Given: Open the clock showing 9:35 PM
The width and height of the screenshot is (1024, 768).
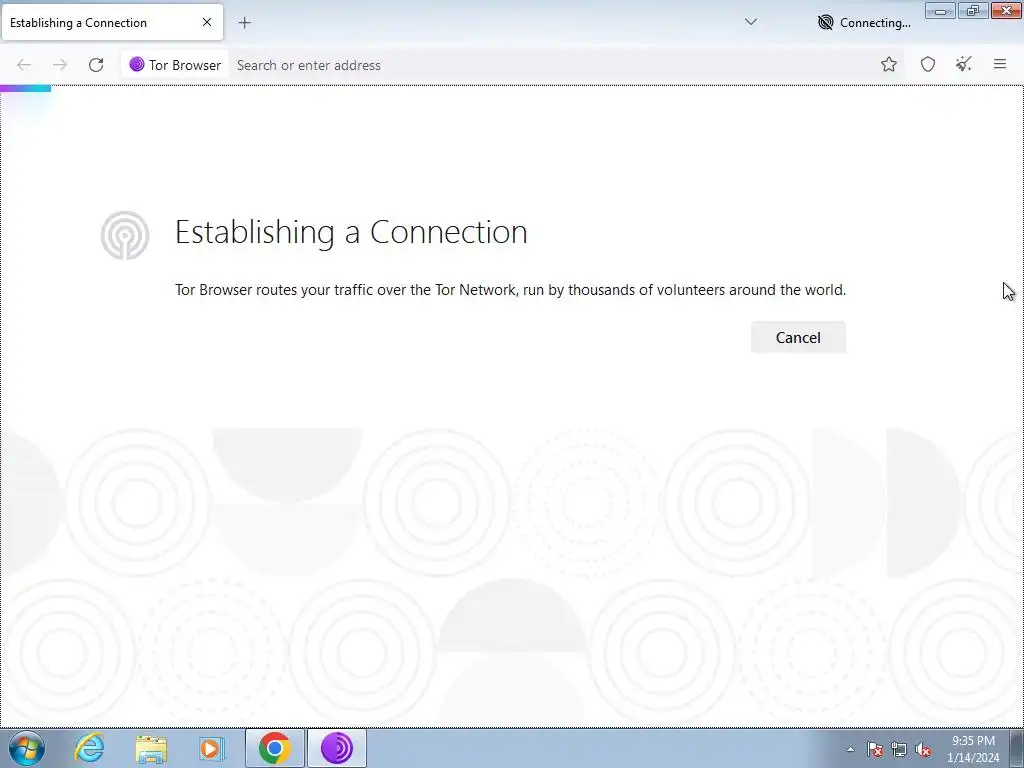Looking at the screenshot, I should point(973,749).
